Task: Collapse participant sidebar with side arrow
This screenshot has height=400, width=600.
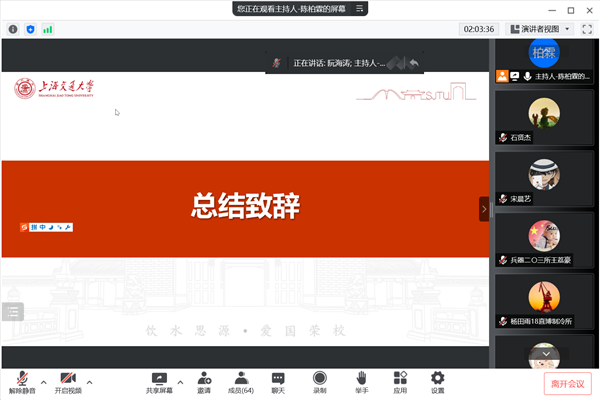Action: tap(484, 209)
